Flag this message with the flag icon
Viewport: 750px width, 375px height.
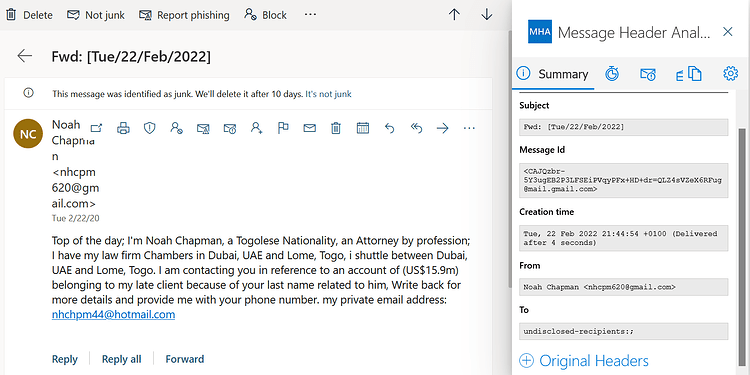[x=283, y=128]
